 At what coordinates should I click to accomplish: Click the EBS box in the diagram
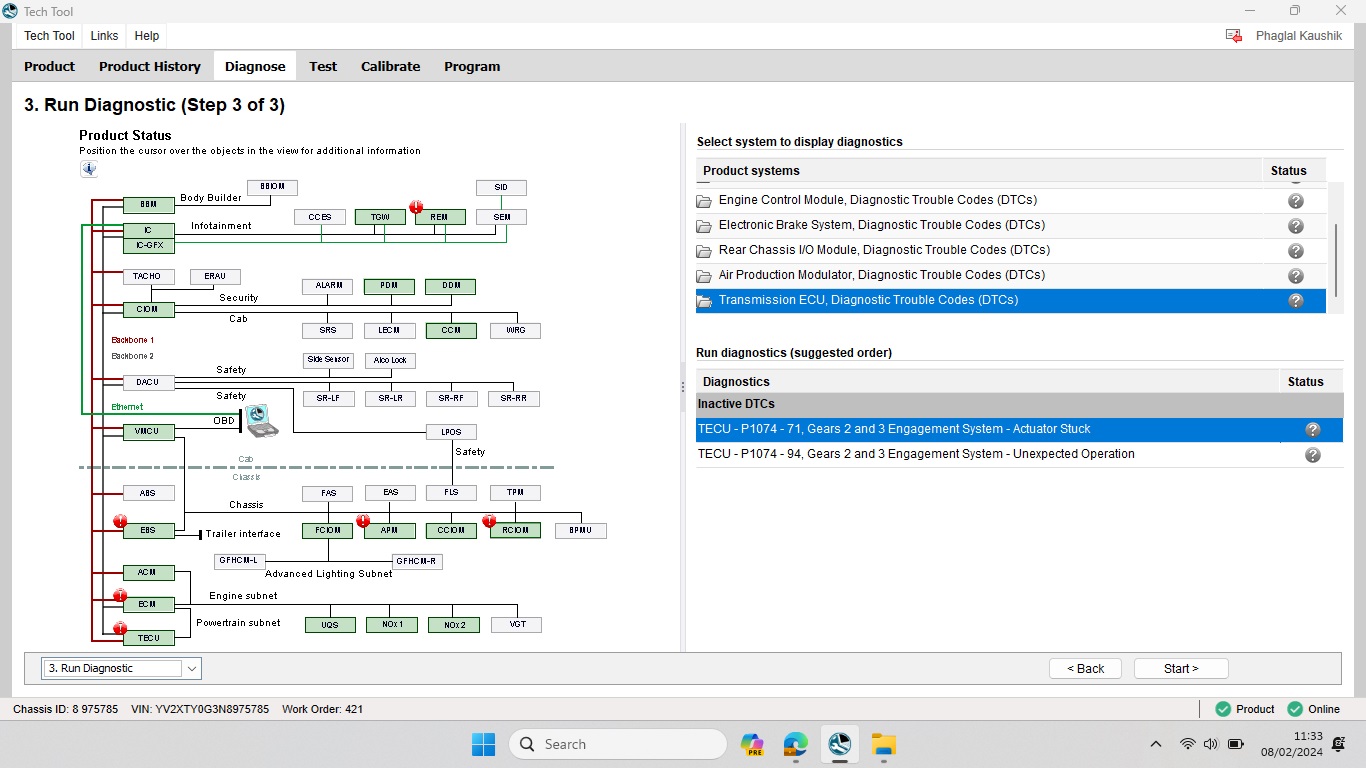coord(148,530)
